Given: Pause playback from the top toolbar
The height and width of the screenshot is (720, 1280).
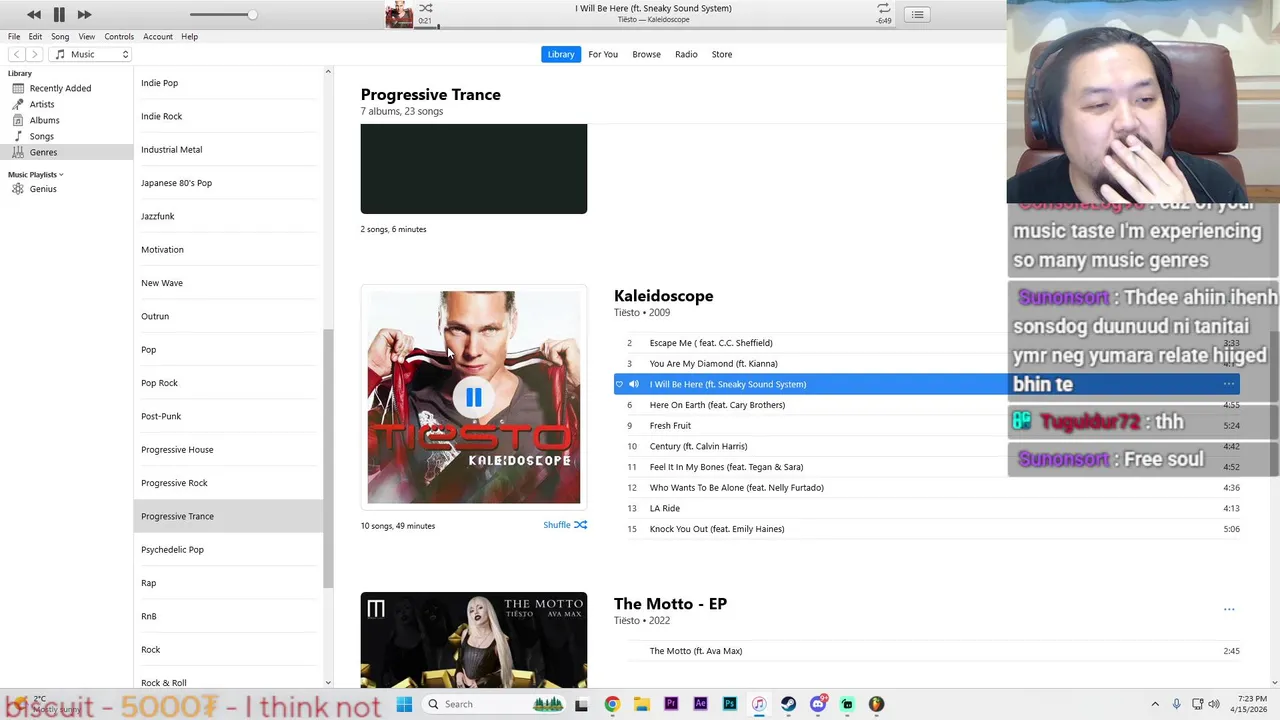Looking at the screenshot, I should point(59,14).
